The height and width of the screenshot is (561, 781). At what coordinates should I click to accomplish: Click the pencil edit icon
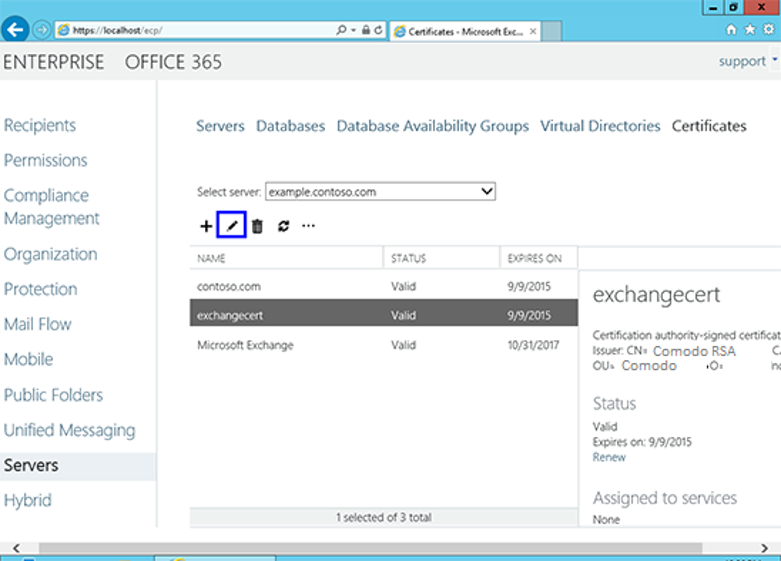click(232, 227)
